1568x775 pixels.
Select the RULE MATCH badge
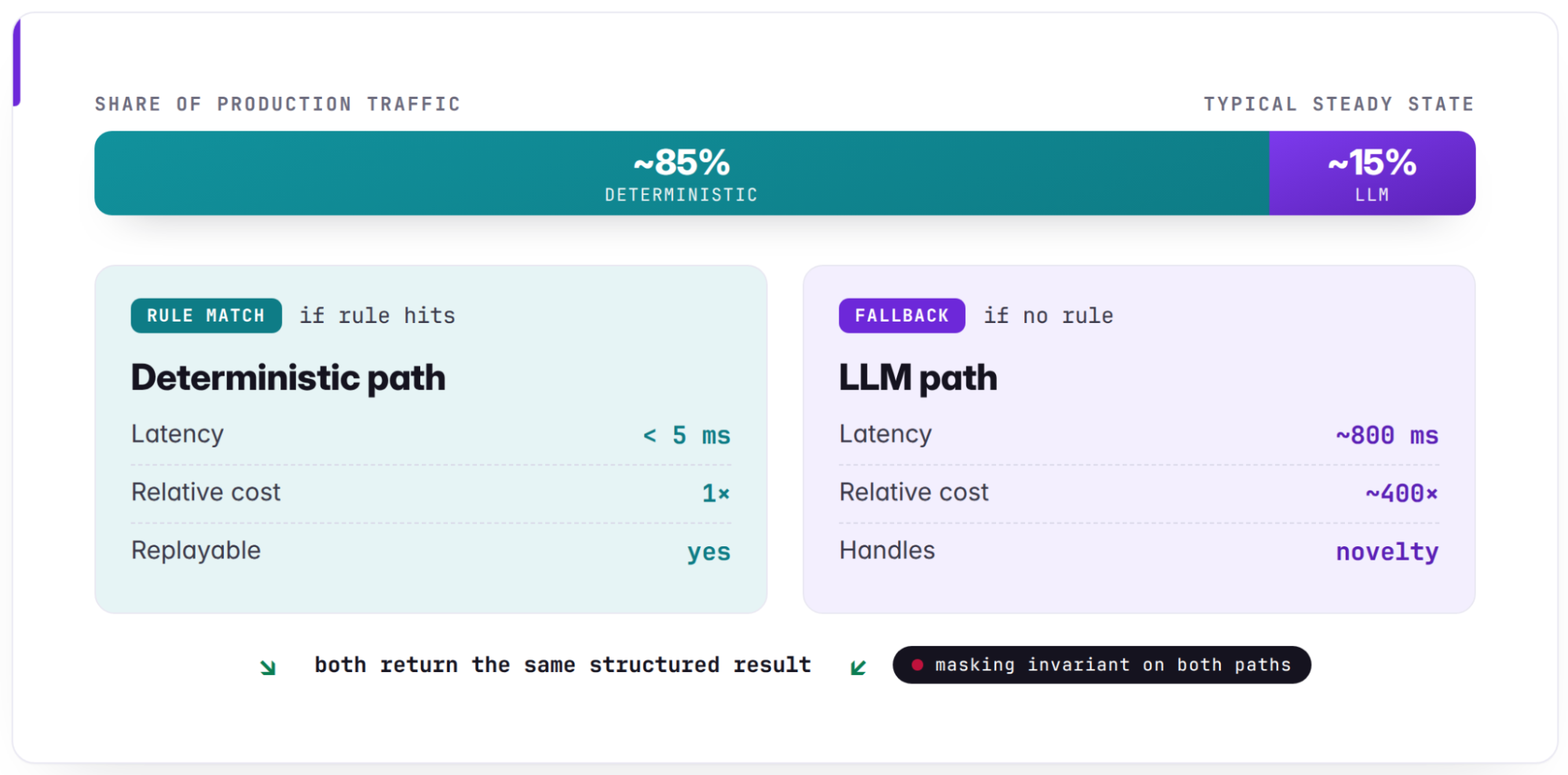(x=206, y=315)
